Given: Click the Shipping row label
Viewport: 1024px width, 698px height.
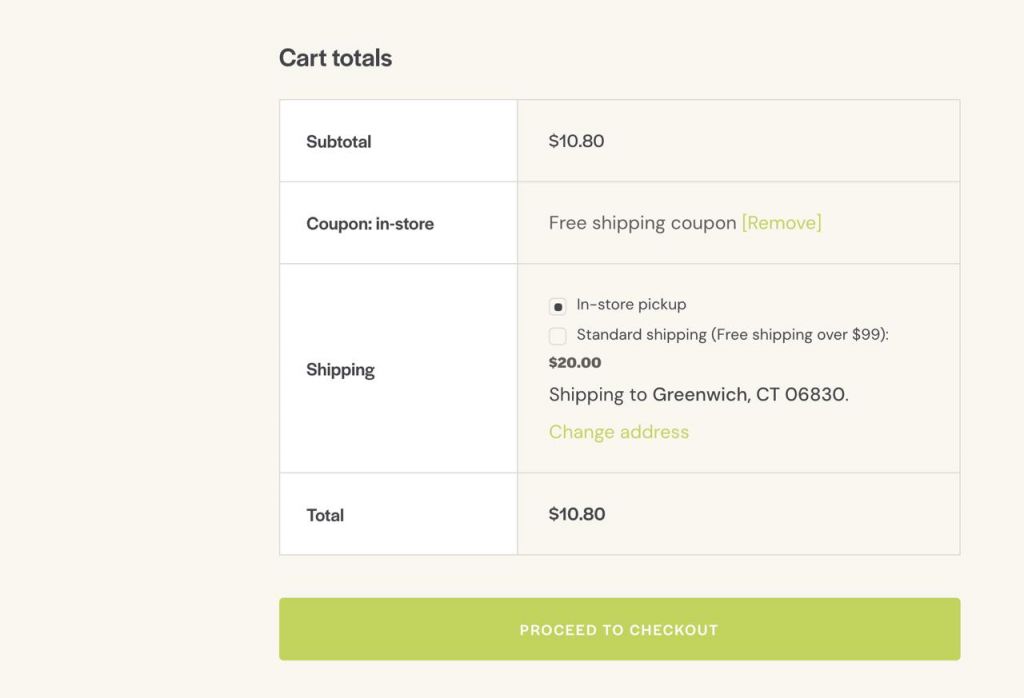Looking at the screenshot, I should (340, 370).
